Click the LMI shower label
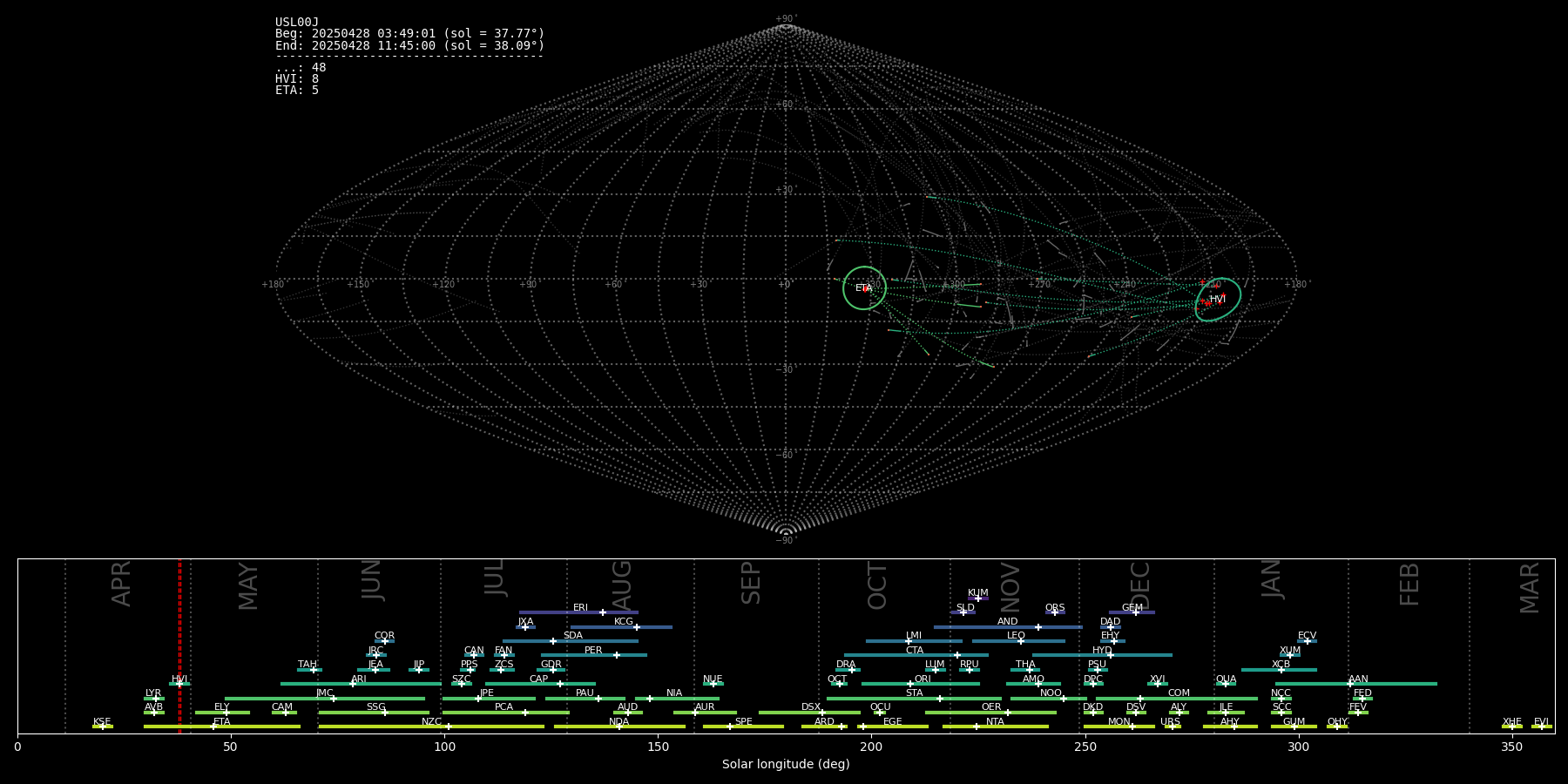The image size is (1568, 784). pos(913,636)
